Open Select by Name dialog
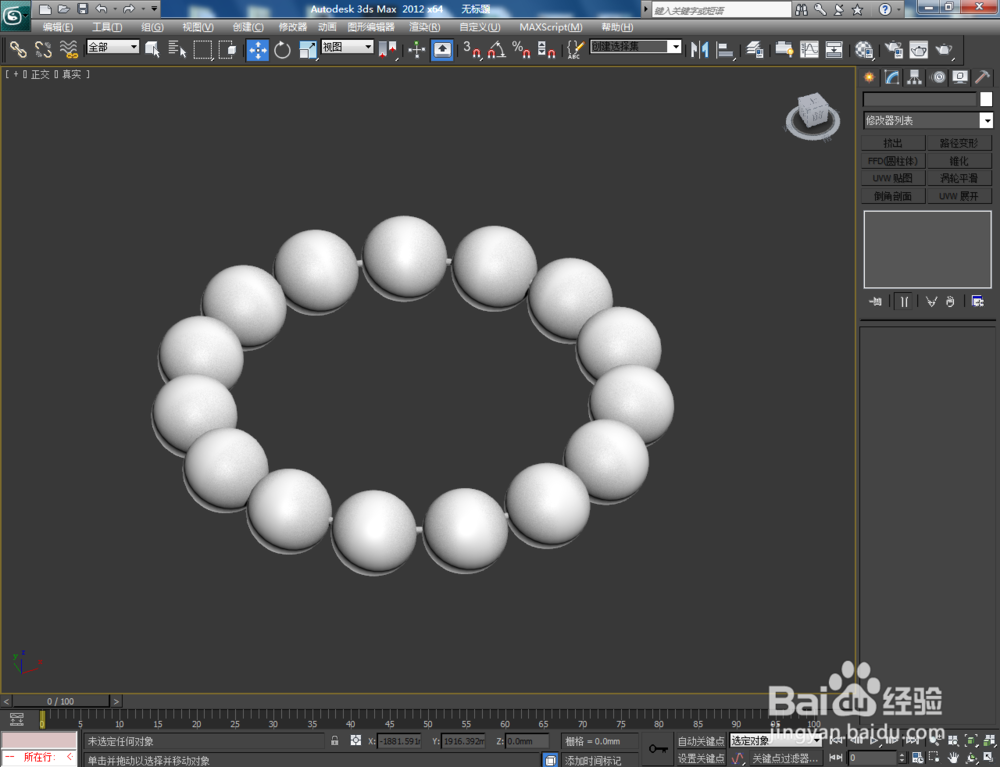This screenshot has width=1000, height=767. click(179, 48)
